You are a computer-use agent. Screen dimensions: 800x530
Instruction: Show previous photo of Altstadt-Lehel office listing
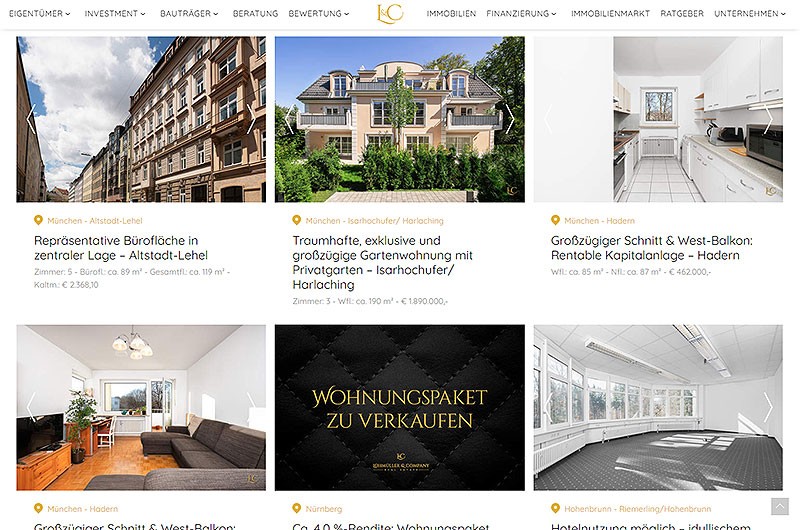[31, 119]
